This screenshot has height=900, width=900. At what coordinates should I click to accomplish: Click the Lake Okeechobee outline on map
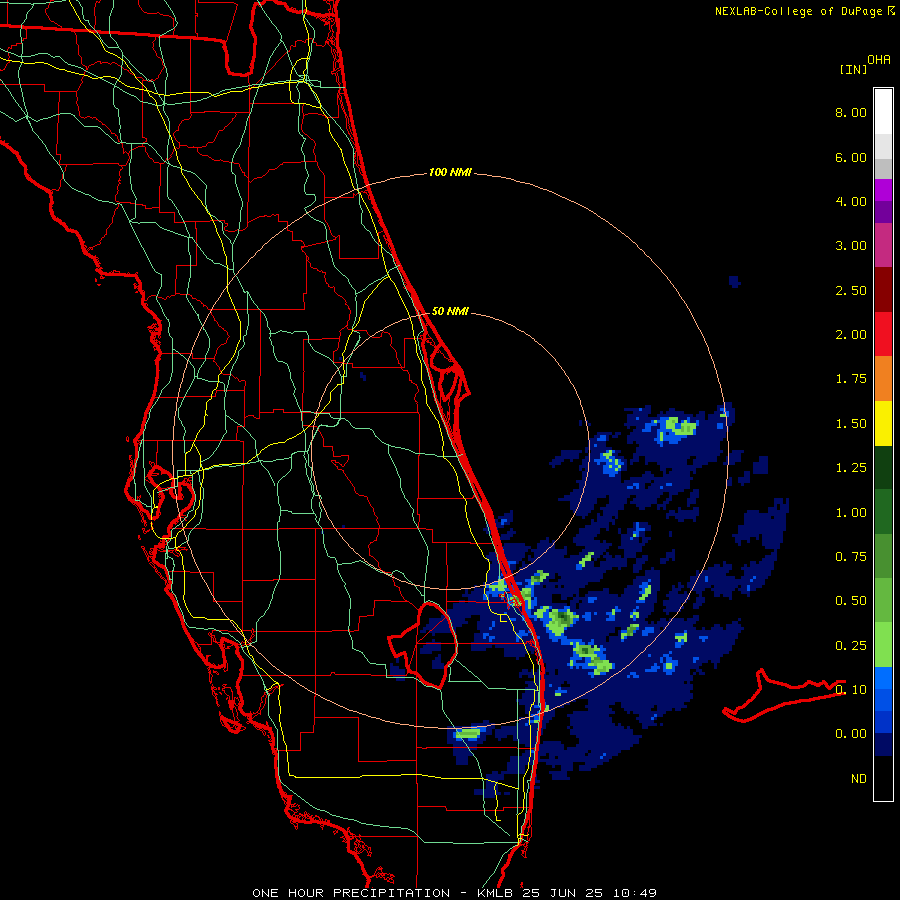tap(424, 645)
